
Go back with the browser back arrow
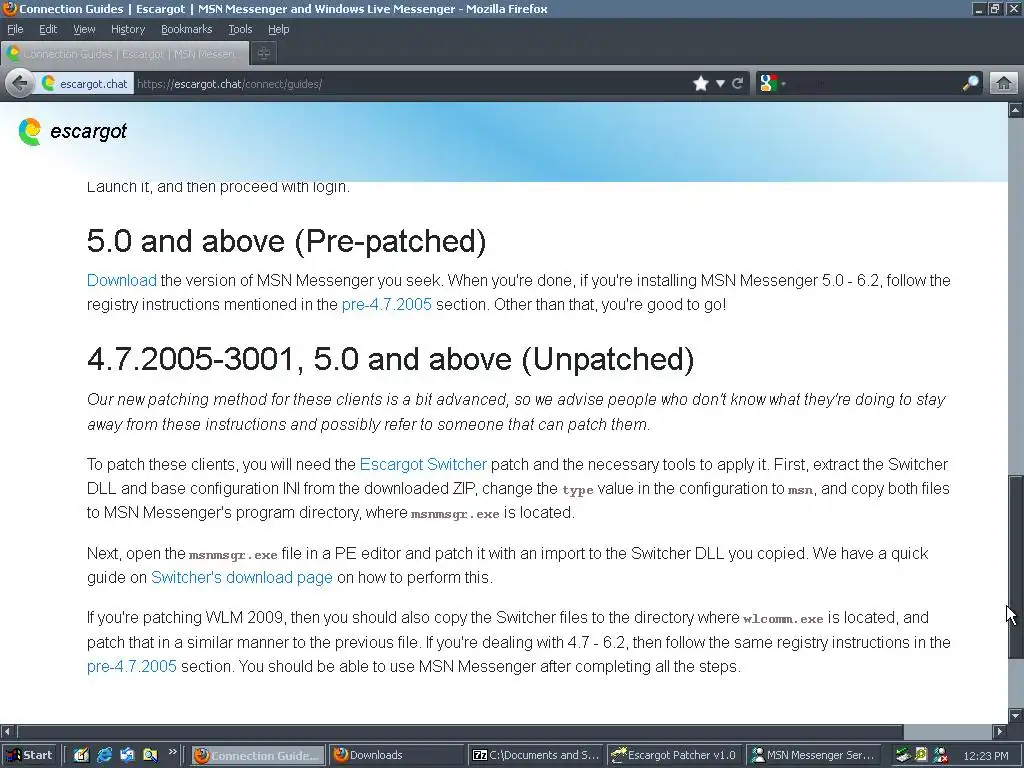20,84
